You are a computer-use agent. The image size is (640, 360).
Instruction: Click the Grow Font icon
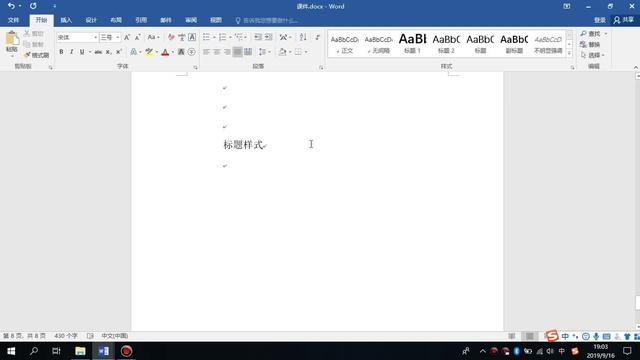pyautogui.click(x=127, y=37)
